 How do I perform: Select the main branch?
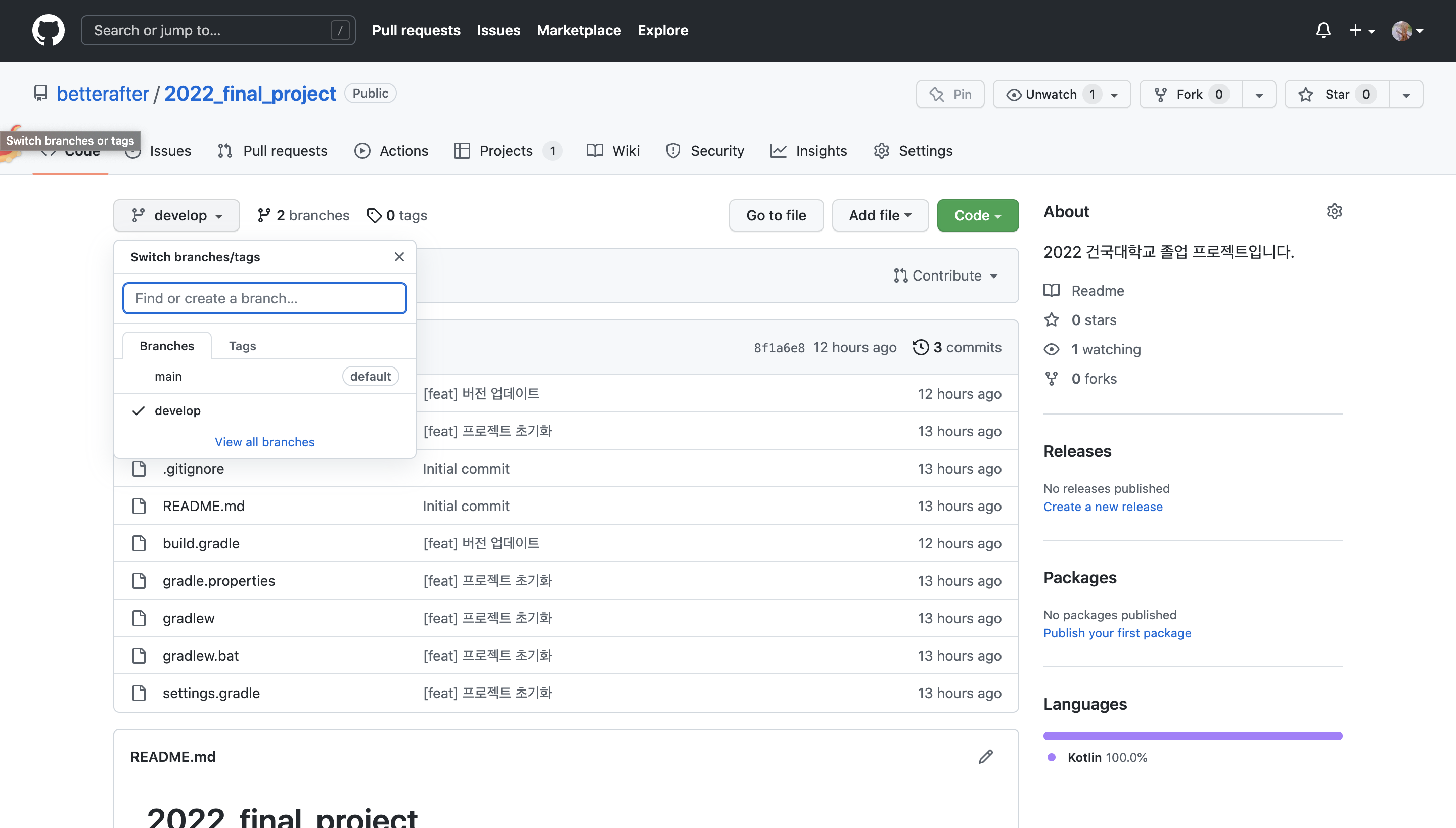(x=264, y=376)
